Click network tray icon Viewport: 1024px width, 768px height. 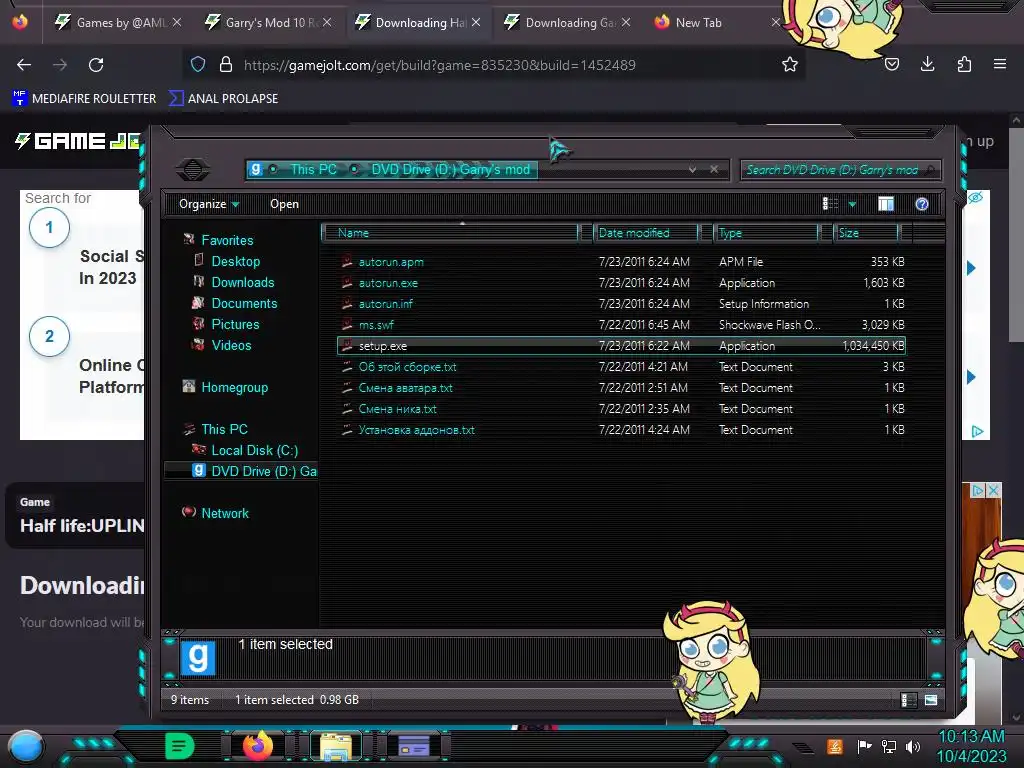click(x=889, y=746)
